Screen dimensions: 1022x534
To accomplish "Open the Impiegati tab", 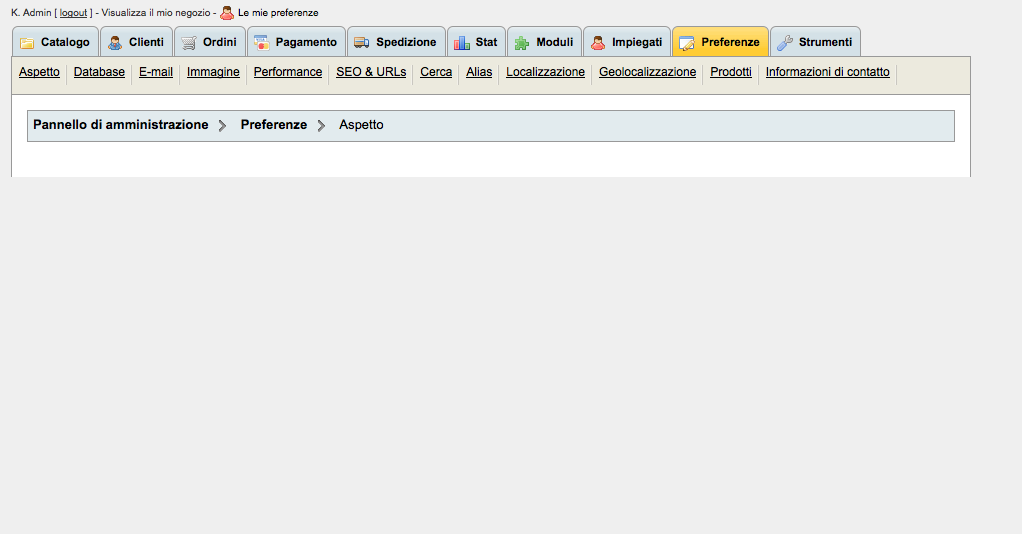I will click(x=627, y=42).
